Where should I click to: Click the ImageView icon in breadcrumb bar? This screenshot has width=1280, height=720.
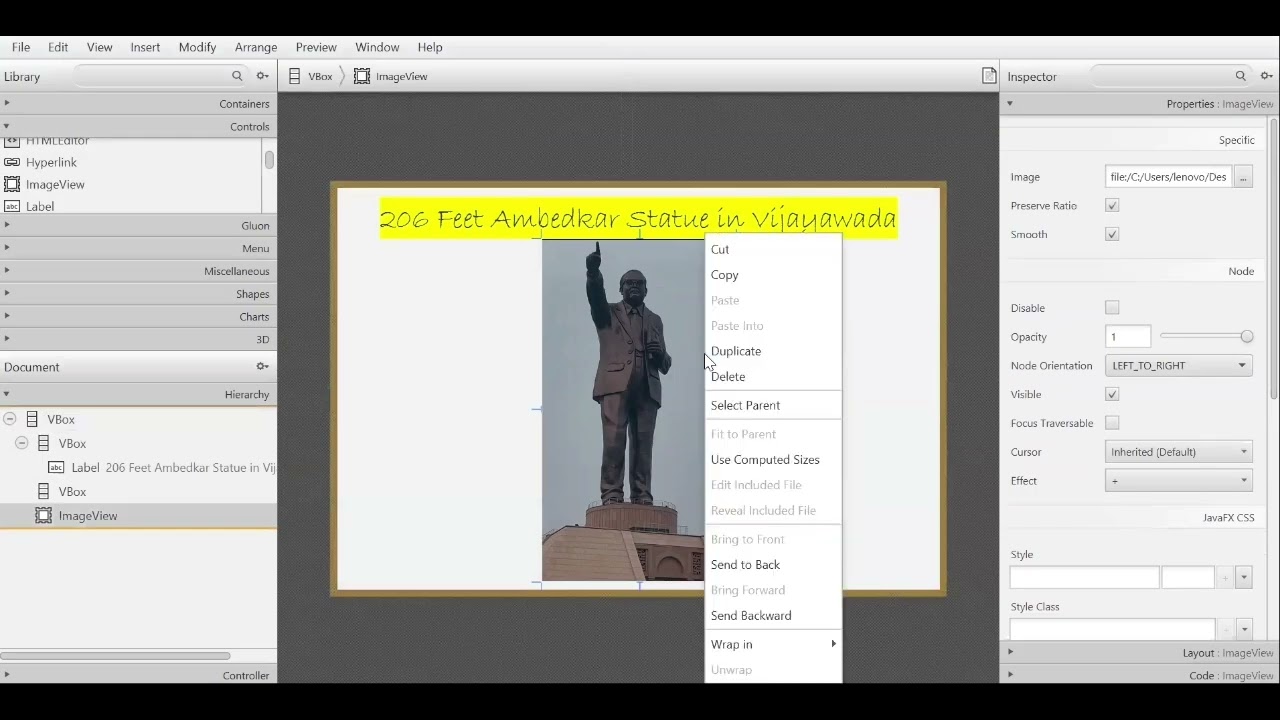coord(362,76)
